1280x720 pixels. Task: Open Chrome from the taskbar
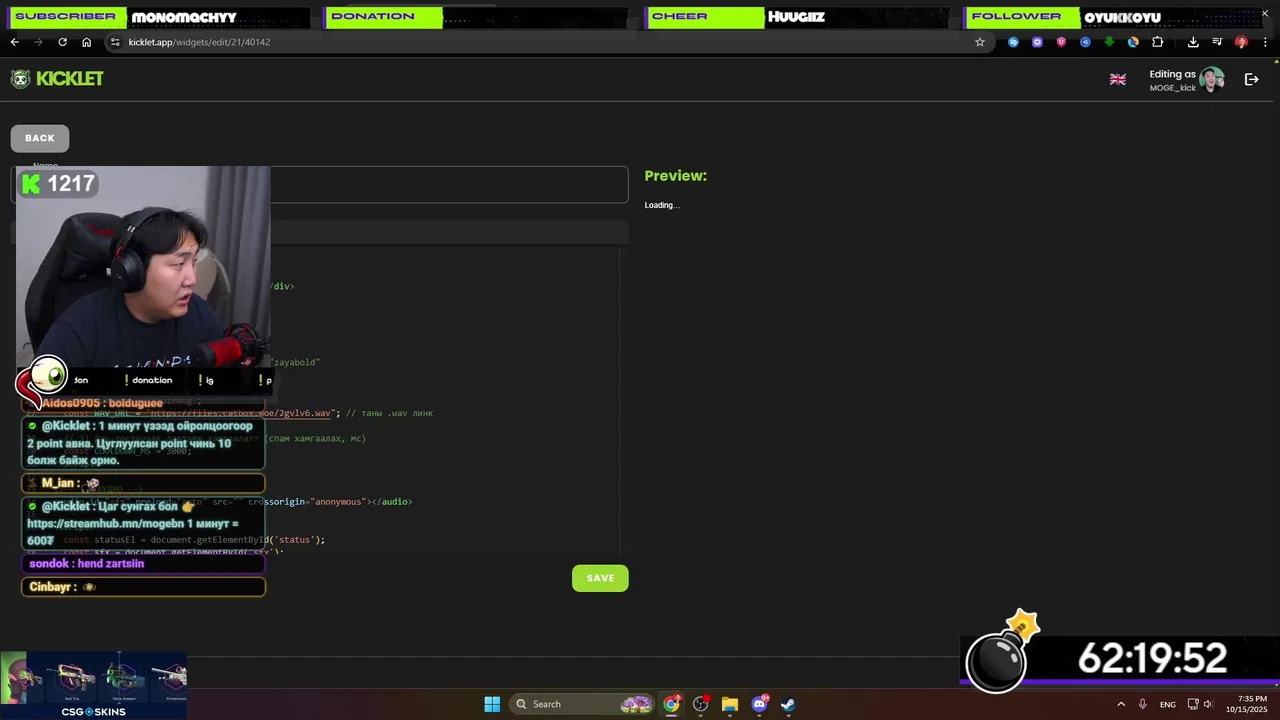tap(672, 704)
